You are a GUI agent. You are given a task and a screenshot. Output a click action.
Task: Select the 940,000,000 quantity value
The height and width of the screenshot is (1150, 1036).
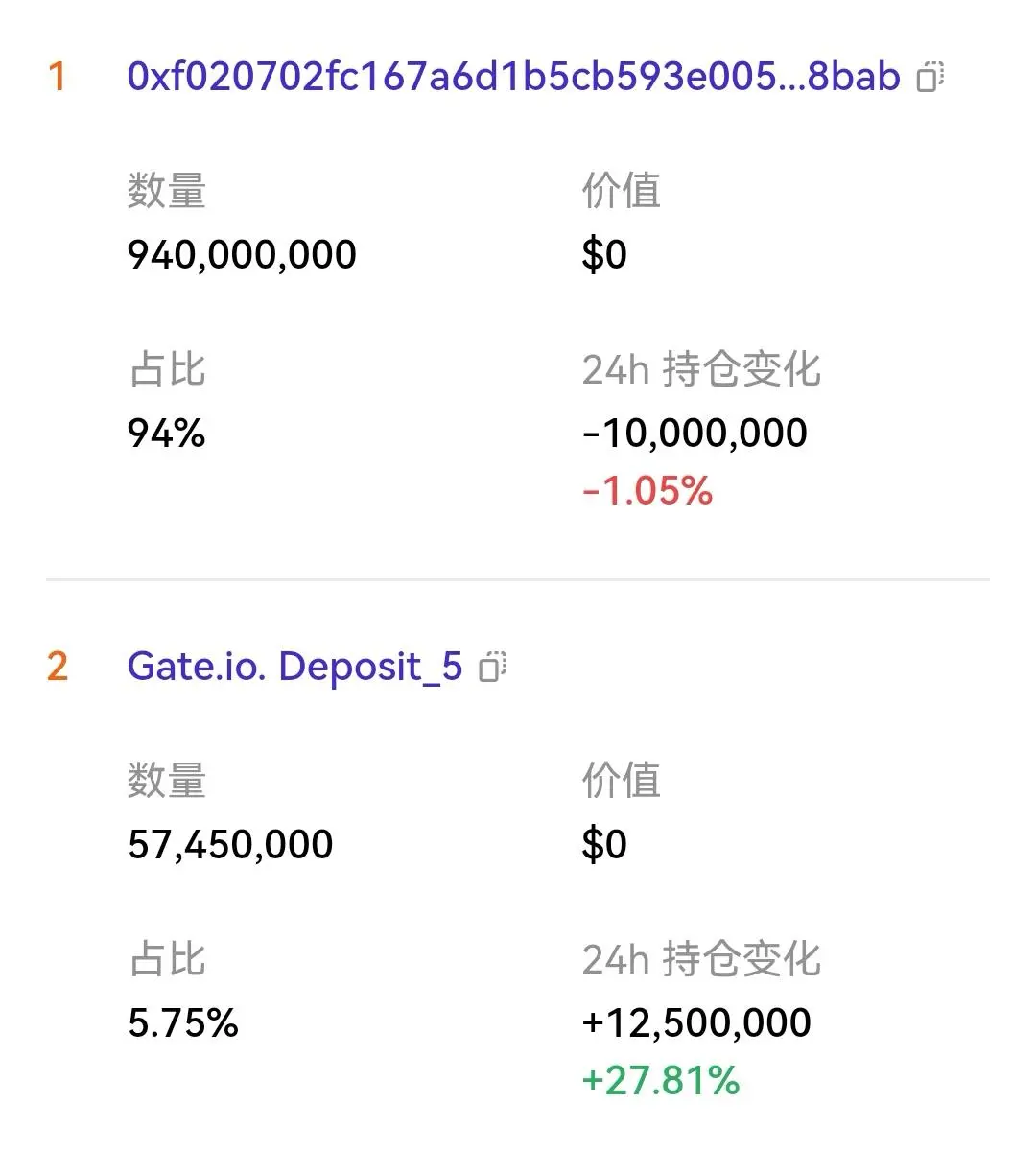tap(242, 255)
